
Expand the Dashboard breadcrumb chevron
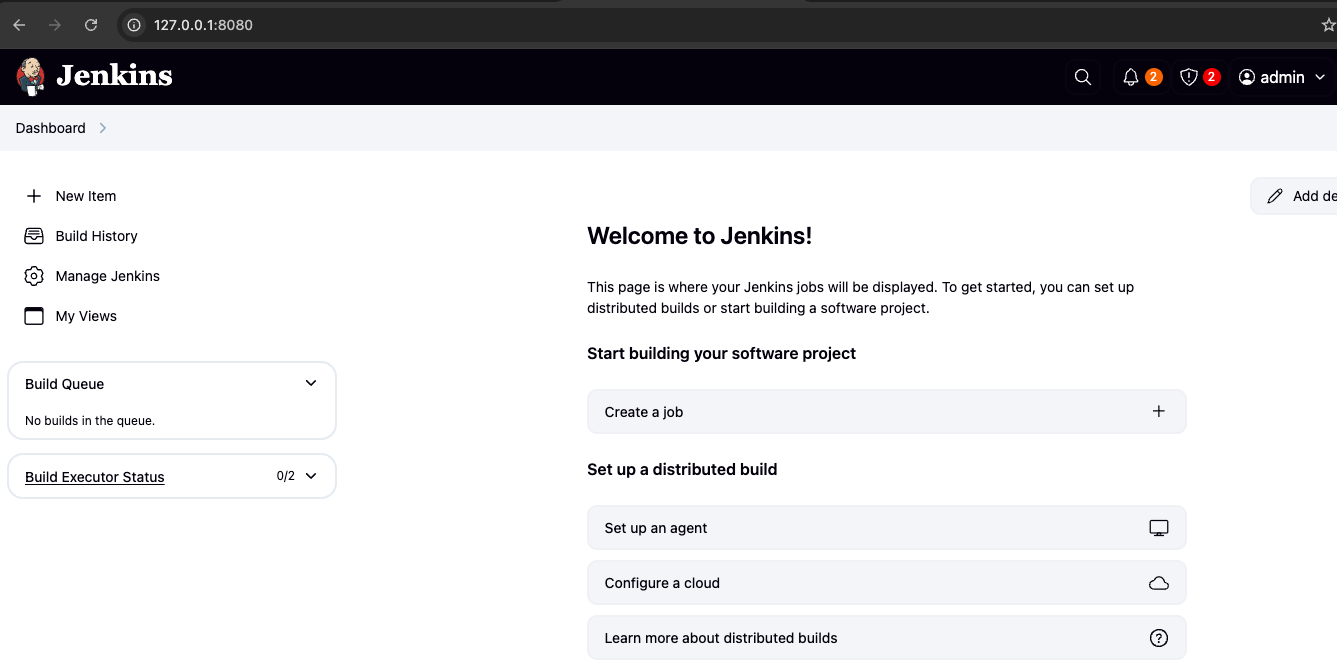(x=103, y=128)
